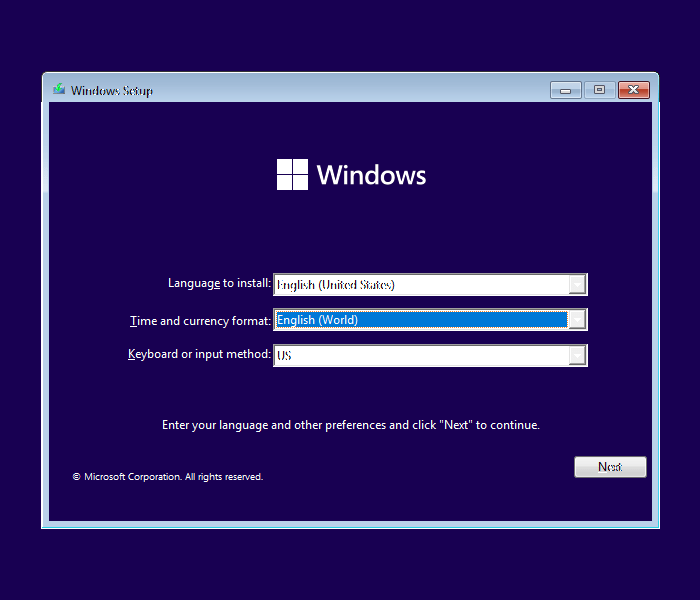Viewport: 700px width, 600px height.
Task: Click the "Time and currency format" label
Action: point(200,321)
